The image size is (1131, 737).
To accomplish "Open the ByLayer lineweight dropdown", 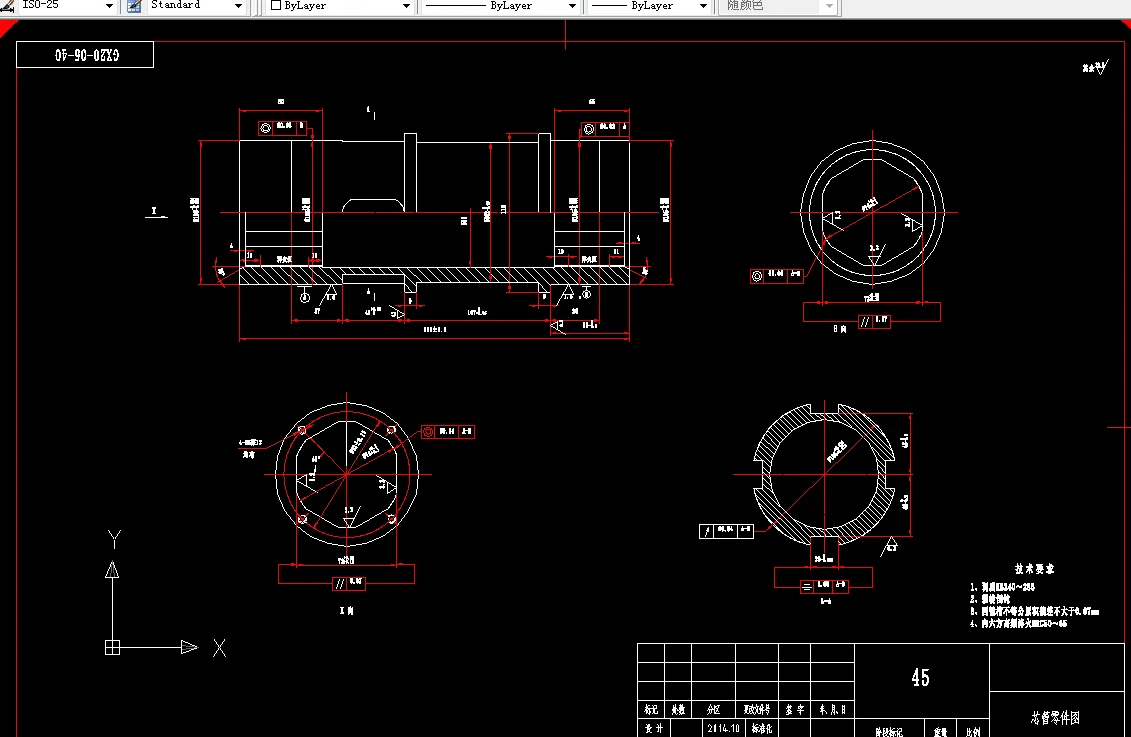I will (703, 6).
